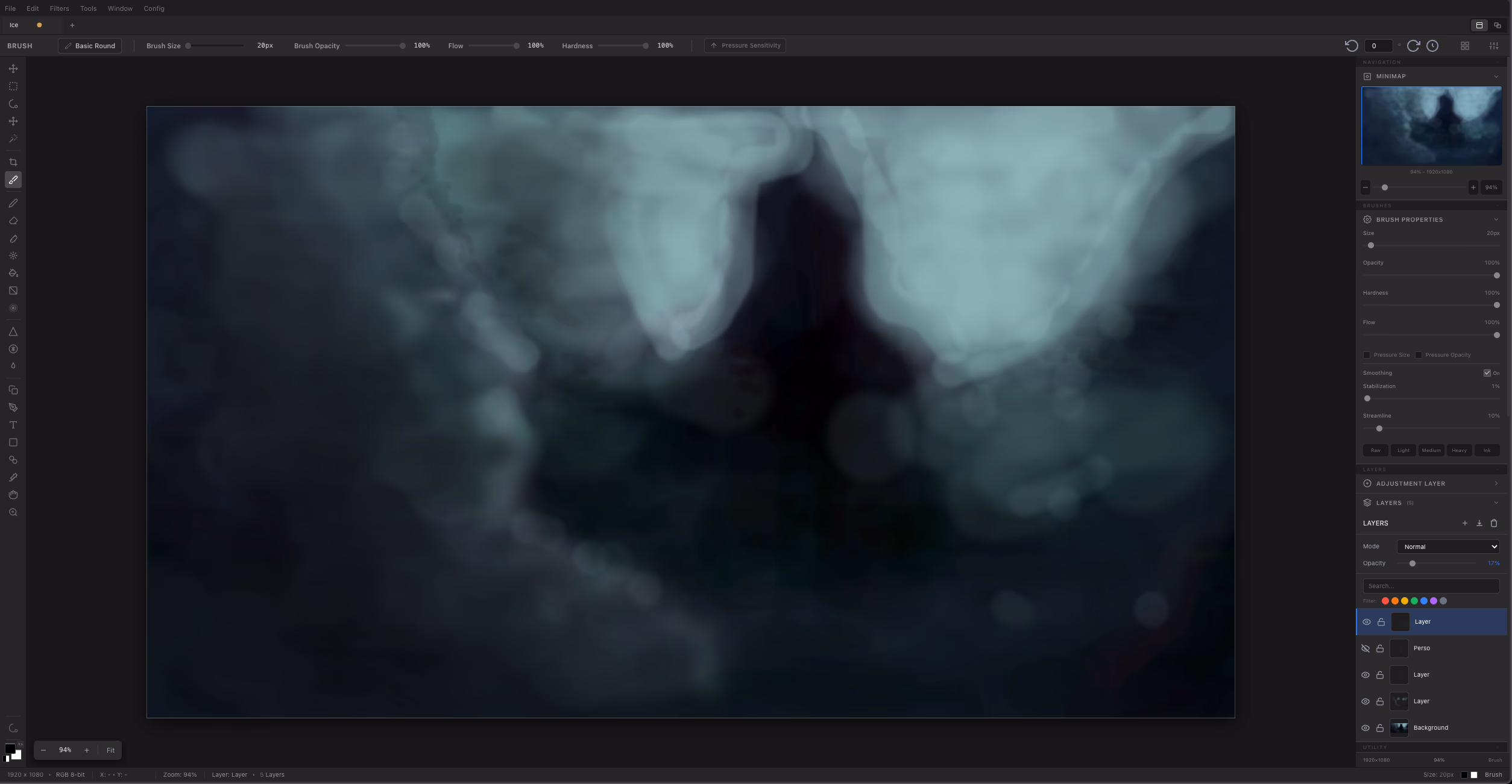Hide the selected top Layer
Screen dimensions: 1512x784
(1367, 622)
